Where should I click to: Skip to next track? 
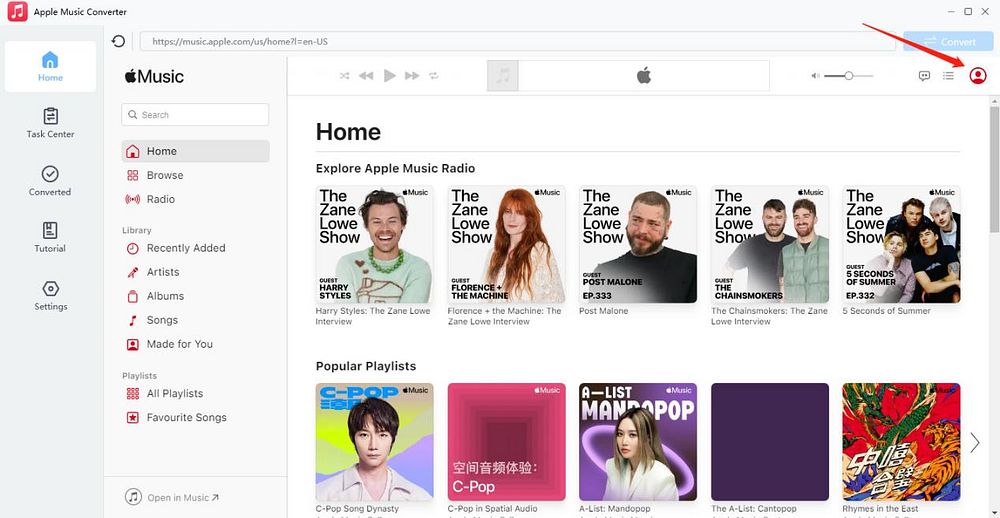click(x=412, y=76)
